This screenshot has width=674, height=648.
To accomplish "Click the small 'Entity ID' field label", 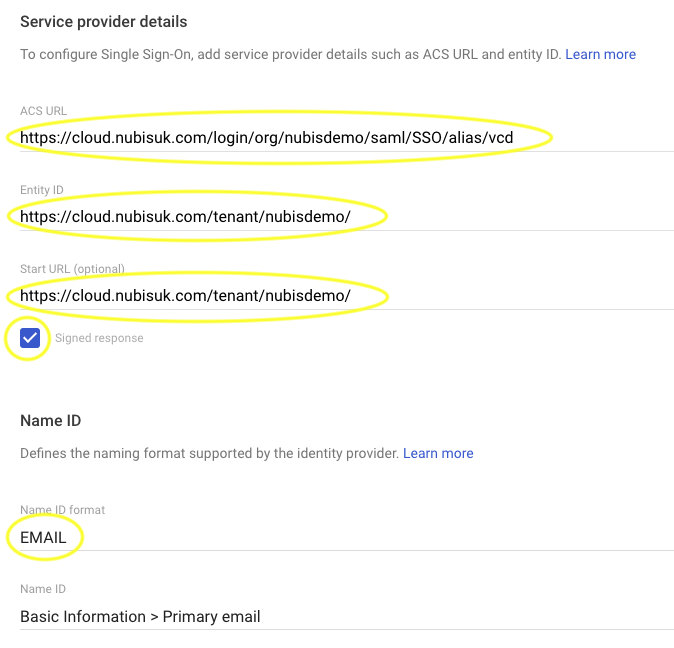I will tap(42, 190).
